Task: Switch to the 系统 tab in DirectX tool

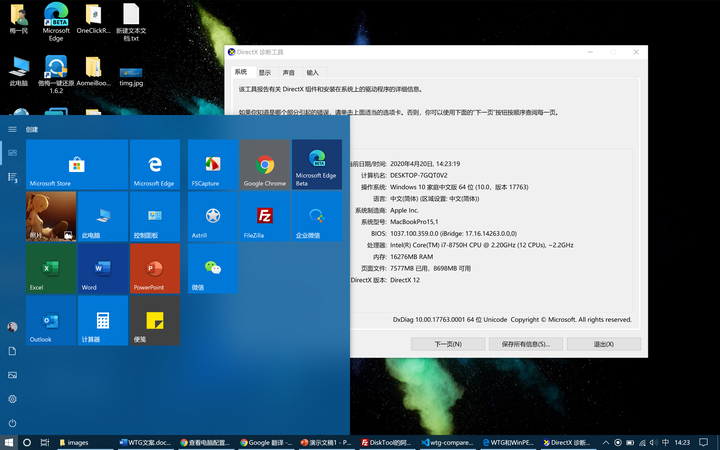Action: click(241, 72)
